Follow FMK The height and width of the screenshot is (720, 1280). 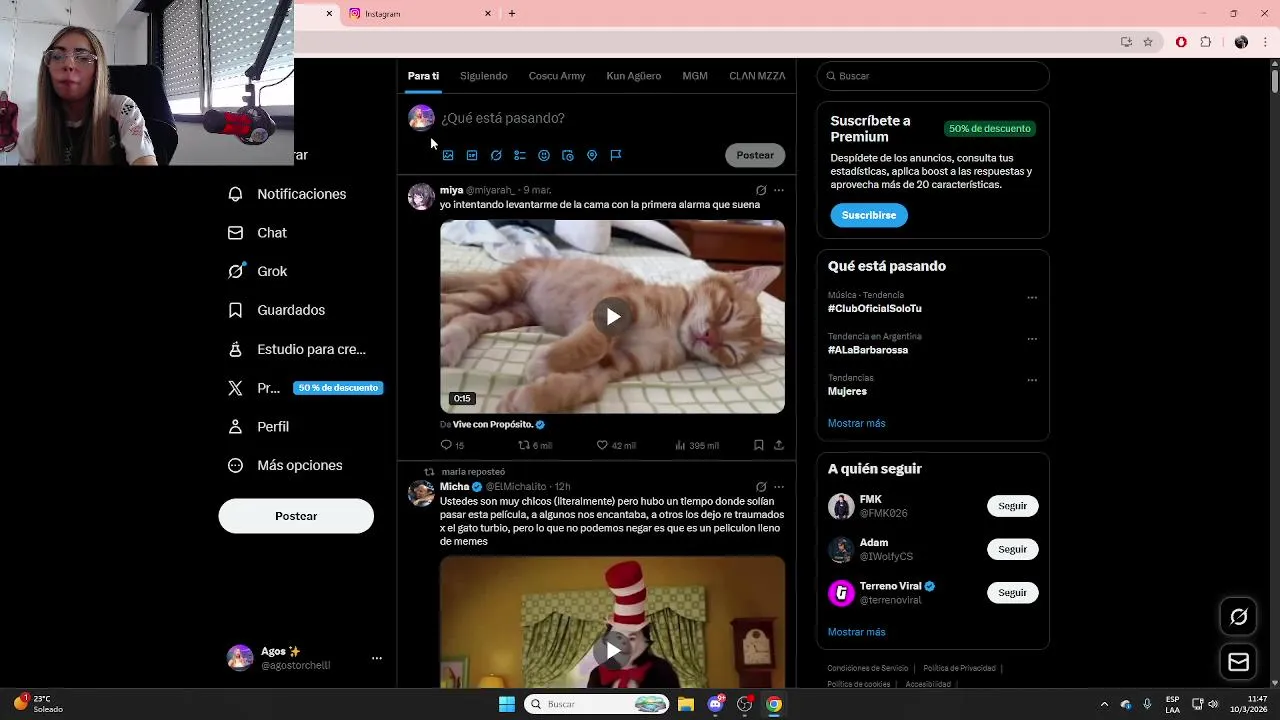tap(1013, 506)
